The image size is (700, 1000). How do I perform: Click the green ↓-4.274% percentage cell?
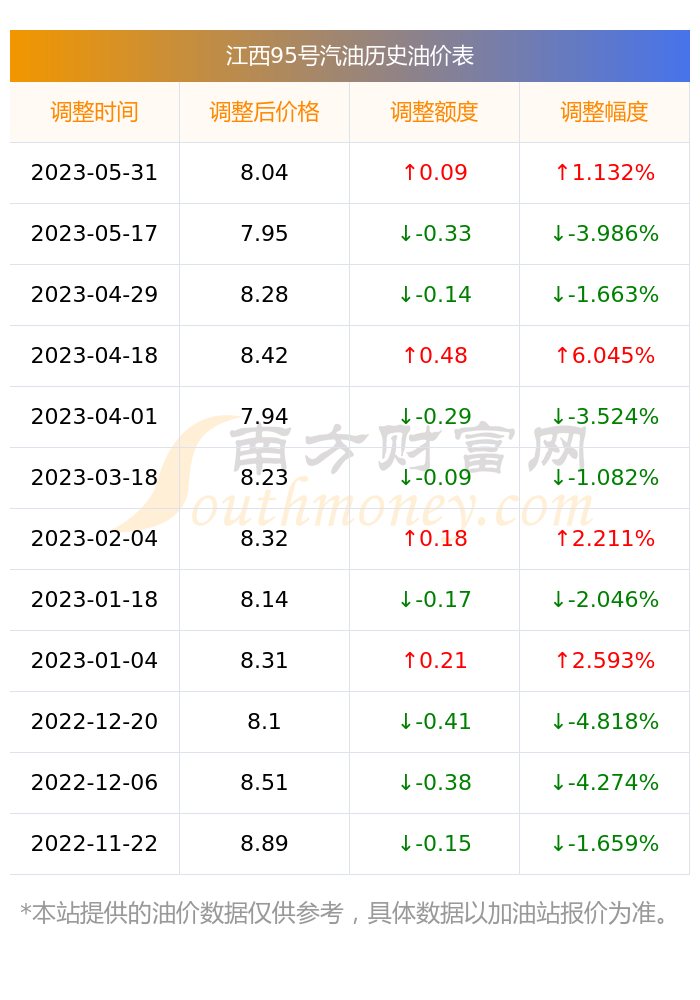coord(604,783)
